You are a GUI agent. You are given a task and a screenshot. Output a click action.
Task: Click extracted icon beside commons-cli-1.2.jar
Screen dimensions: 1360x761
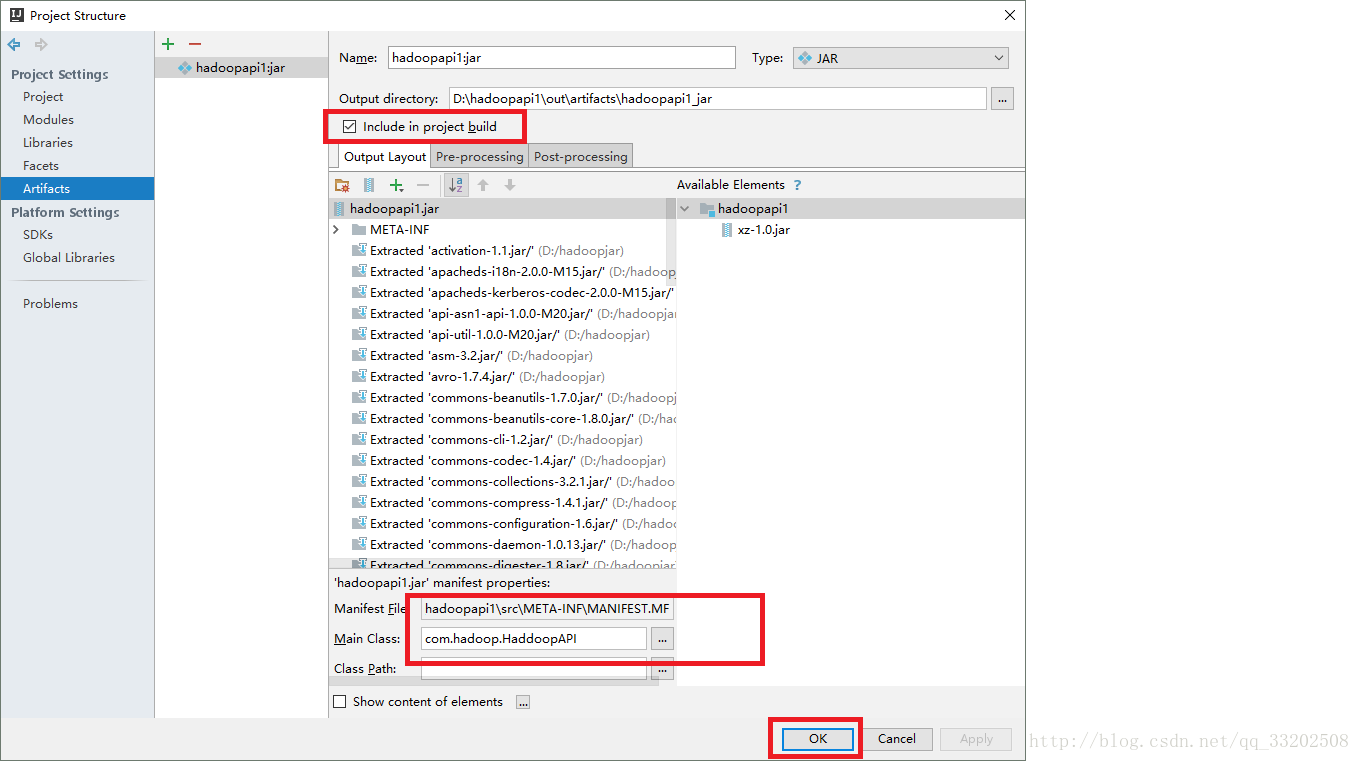pos(359,440)
